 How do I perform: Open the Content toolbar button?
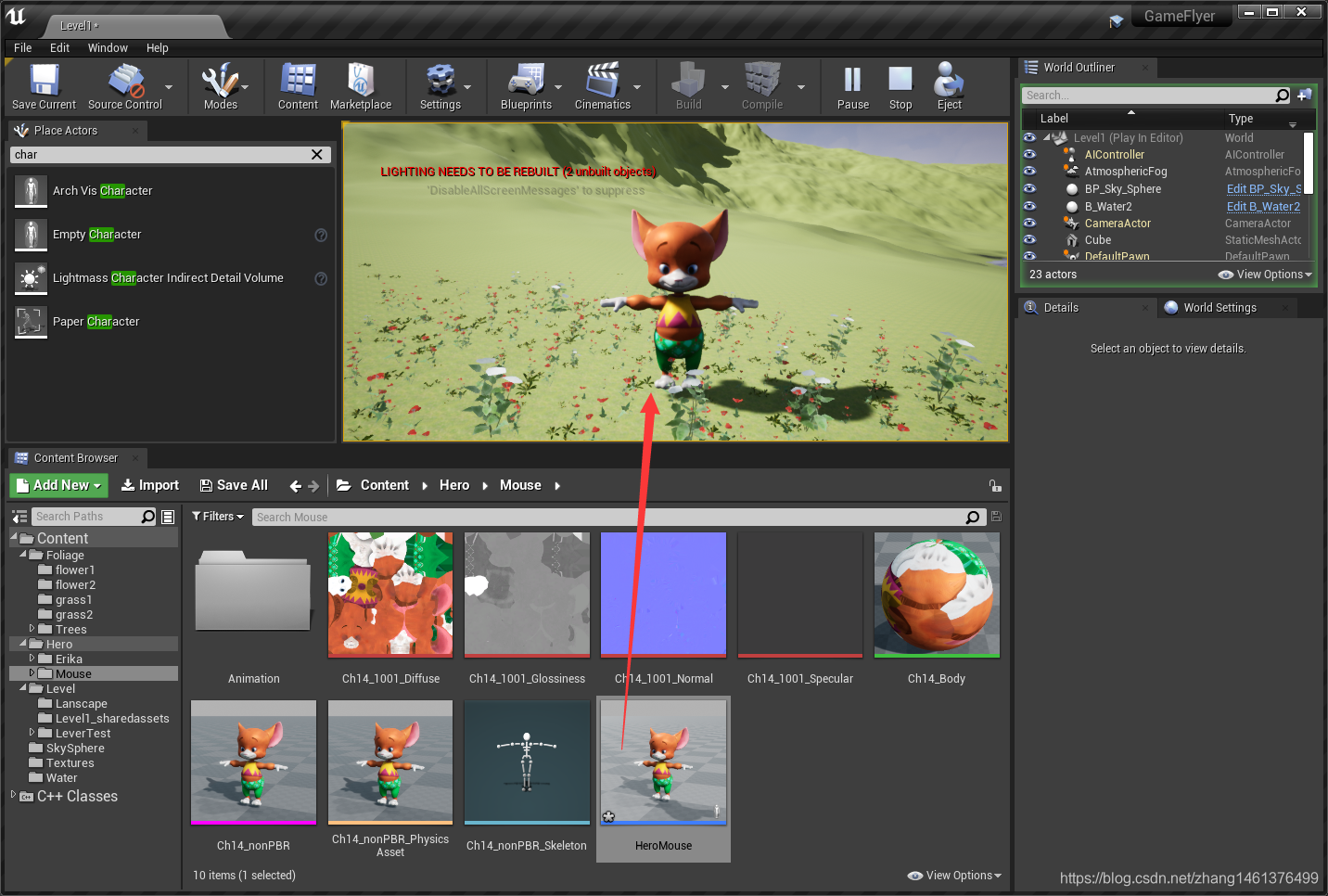pyautogui.click(x=298, y=87)
